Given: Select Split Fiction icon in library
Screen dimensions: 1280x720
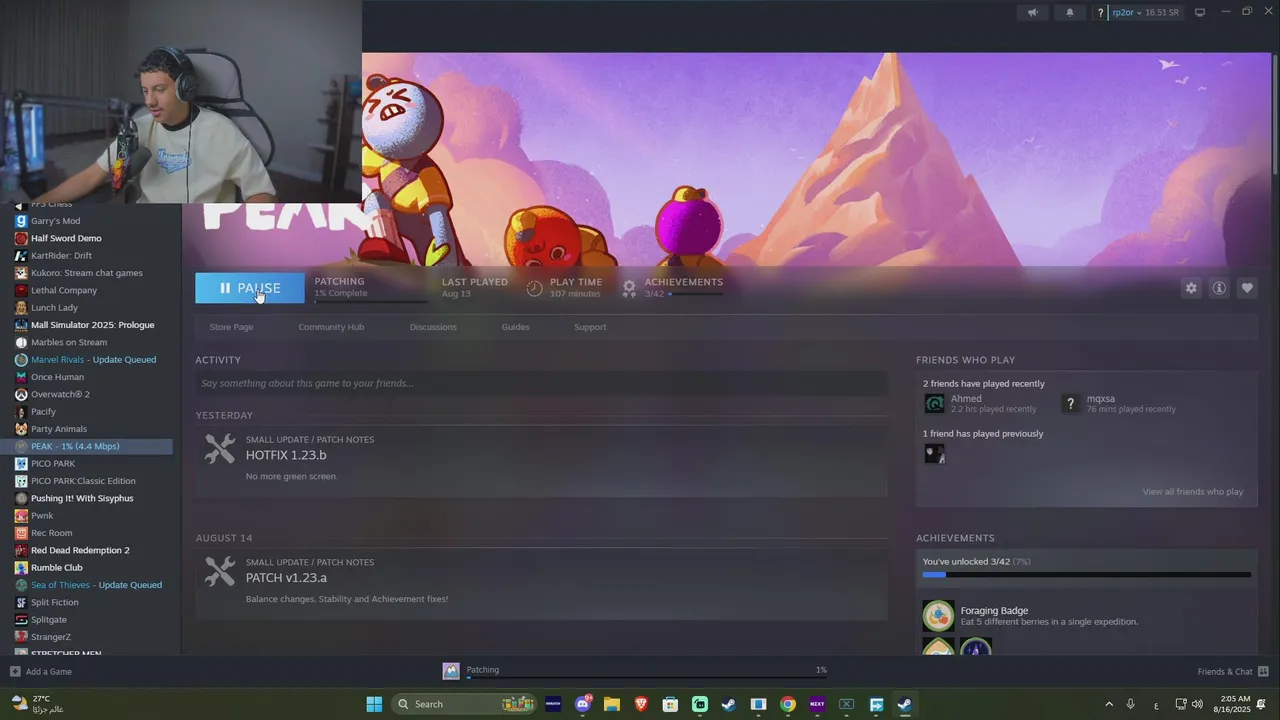Looking at the screenshot, I should tap(21, 602).
